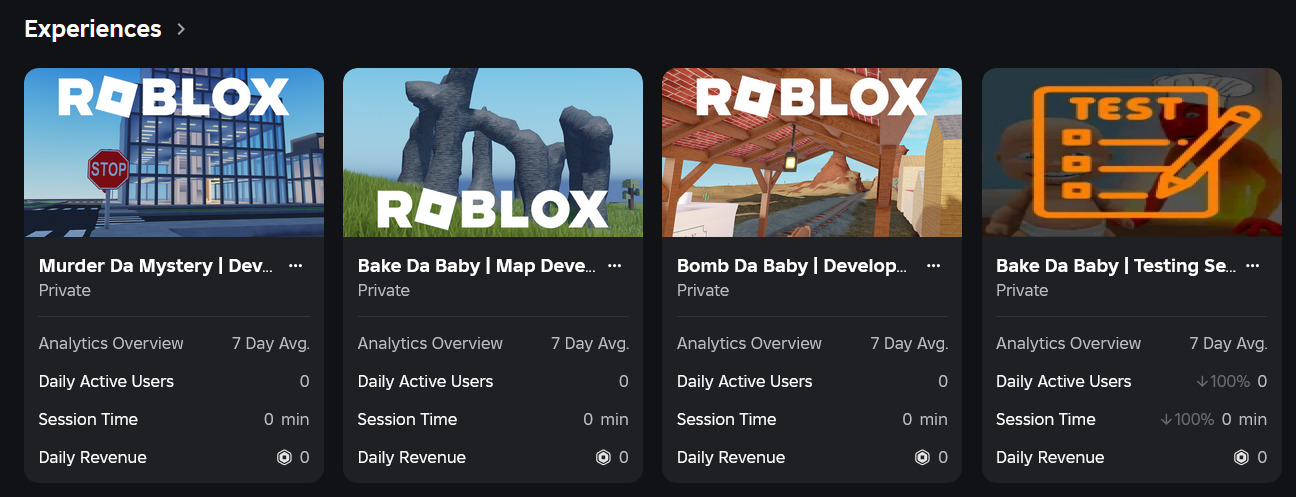Click Private label under Murder Da Mystery
Viewport: 1296px width, 497px height.
[x=65, y=290]
